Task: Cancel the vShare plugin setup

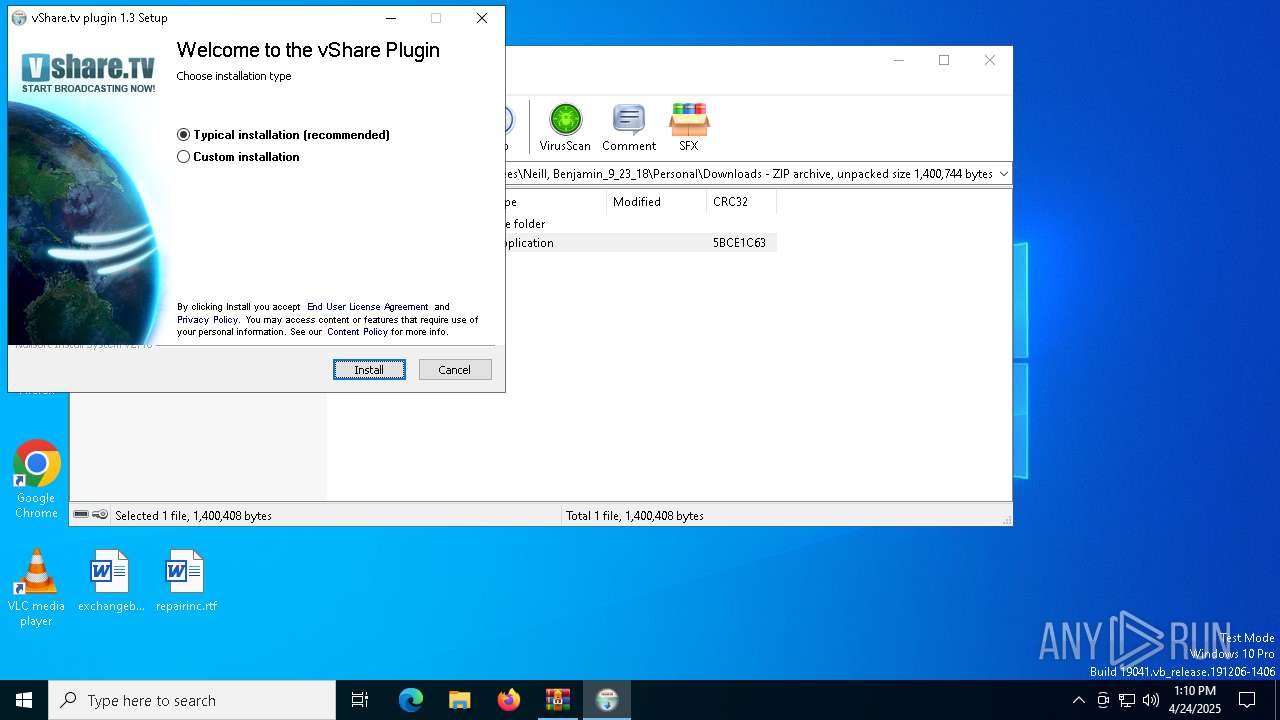Action: tap(454, 370)
